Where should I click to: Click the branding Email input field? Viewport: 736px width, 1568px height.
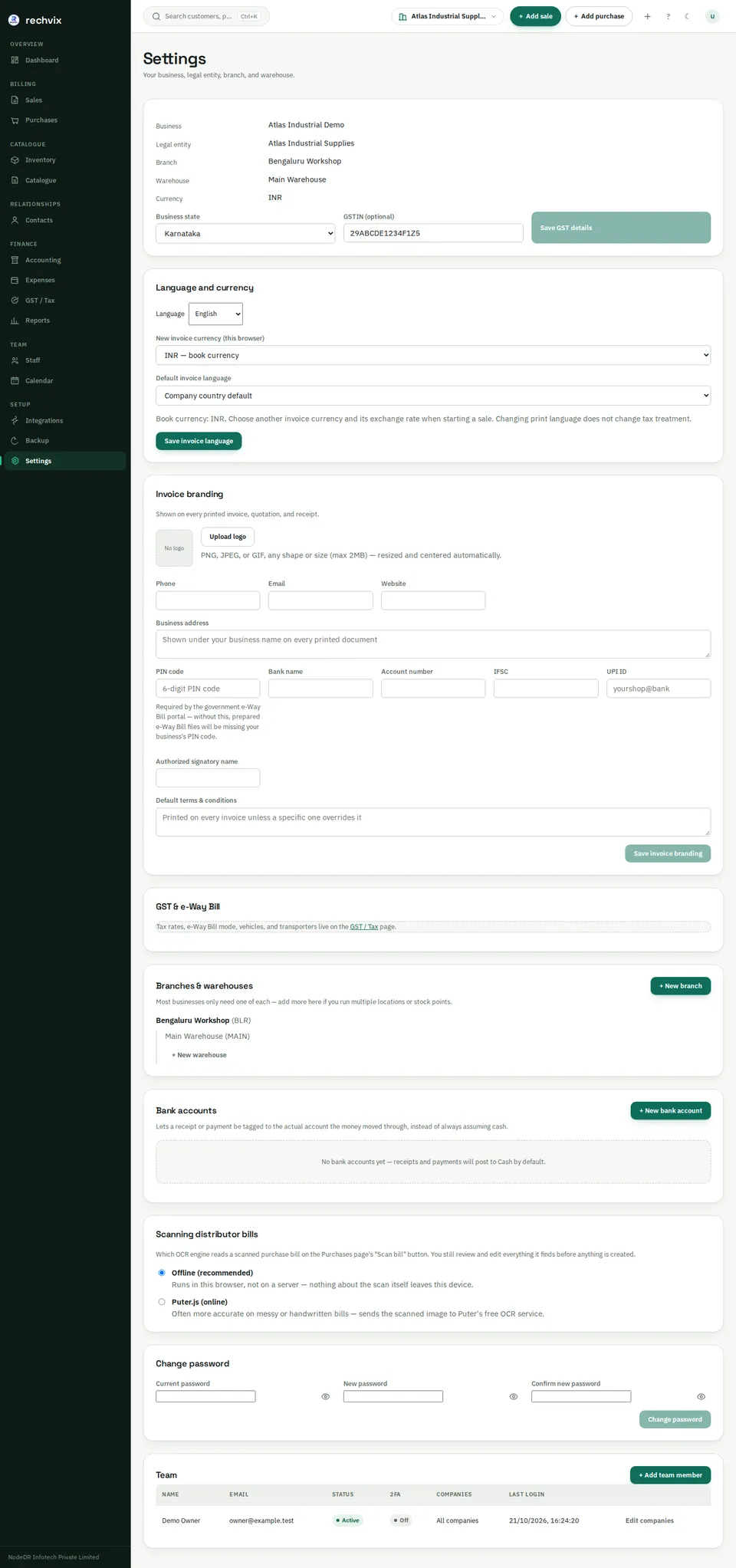(x=320, y=600)
